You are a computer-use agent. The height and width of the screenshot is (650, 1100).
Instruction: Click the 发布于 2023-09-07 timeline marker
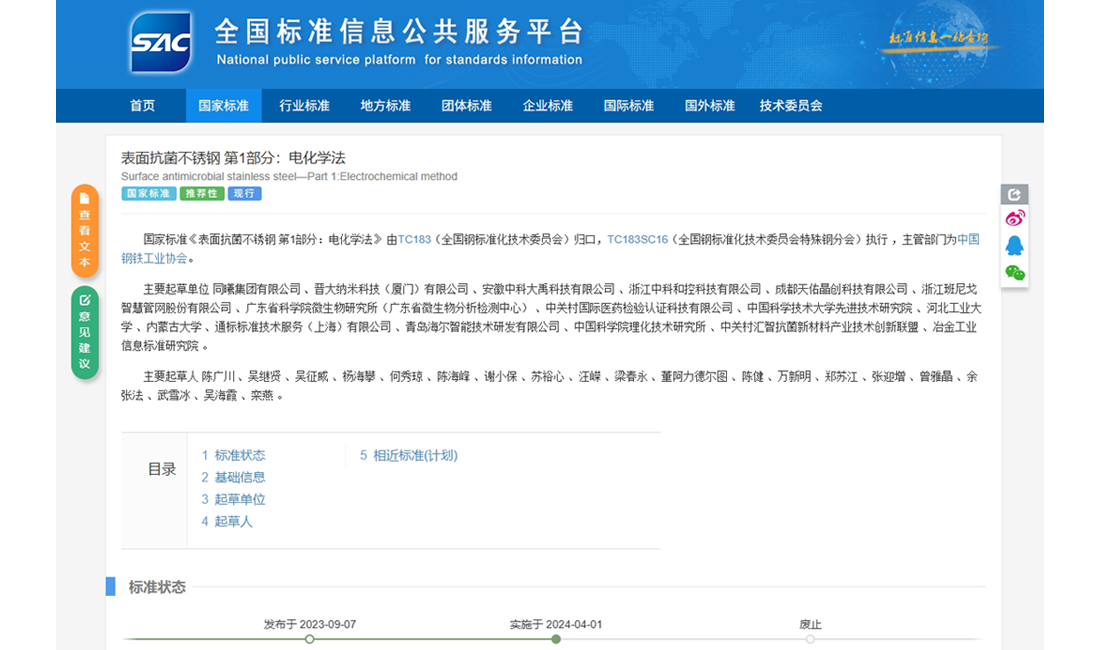point(309,639)
